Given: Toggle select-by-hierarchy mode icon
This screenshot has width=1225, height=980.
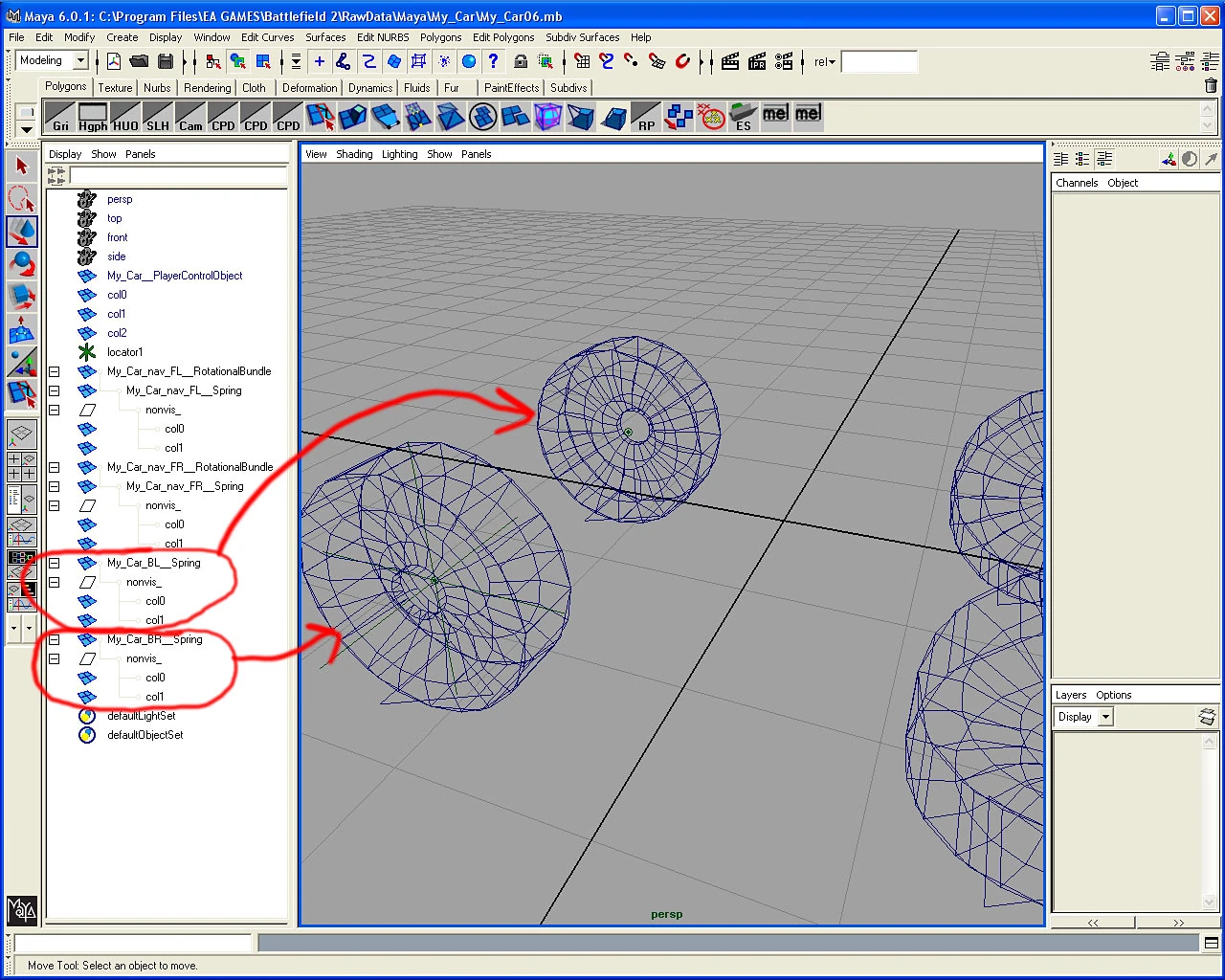Looking at the screenshot, I should (212, 62).
